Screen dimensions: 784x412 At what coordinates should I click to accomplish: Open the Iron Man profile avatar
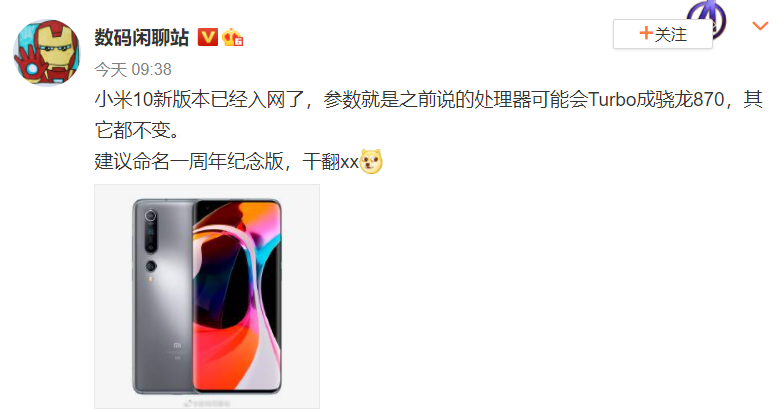(46, 52)
